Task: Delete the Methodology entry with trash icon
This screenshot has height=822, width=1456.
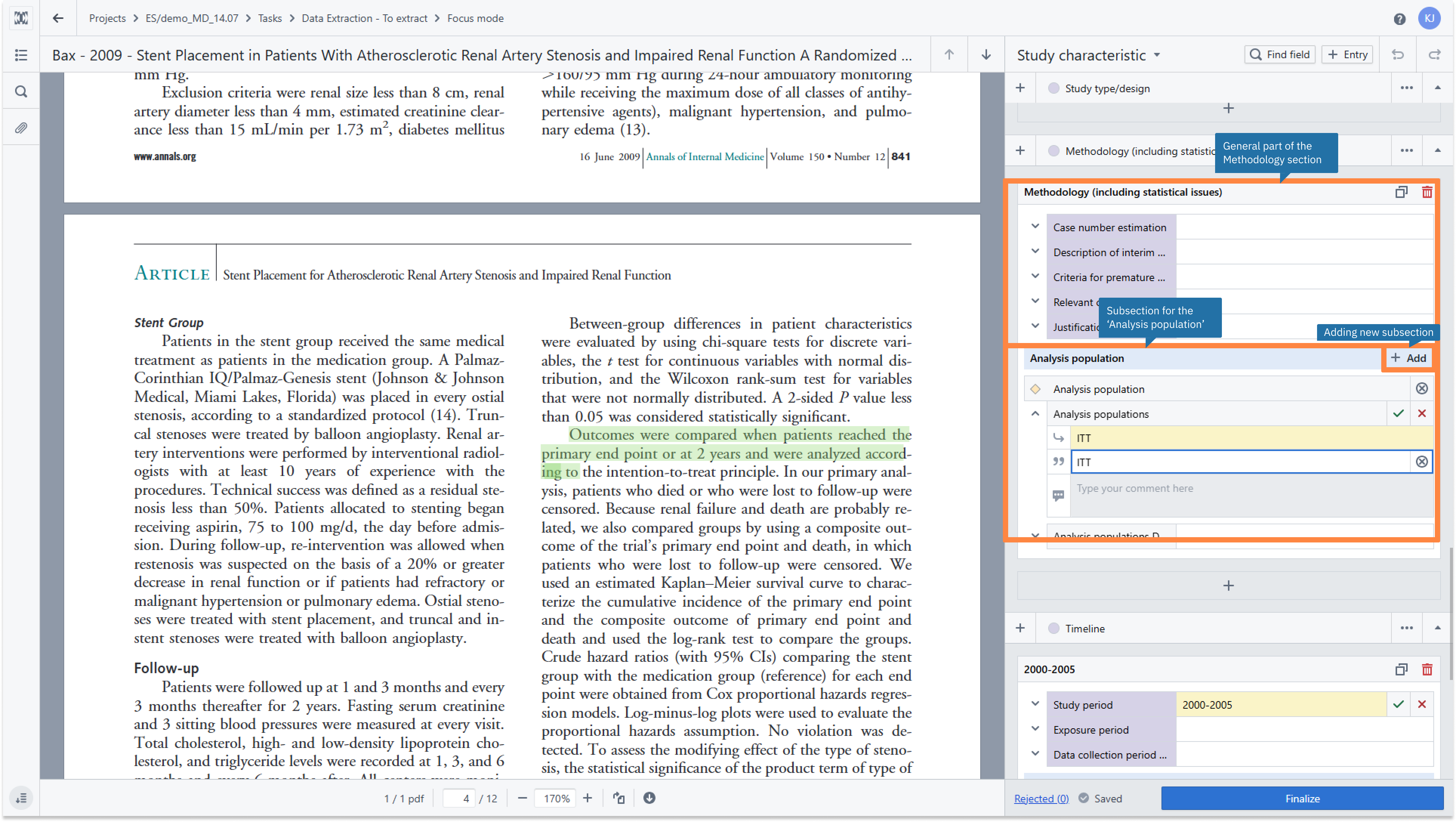Action: coord(1427,192)
